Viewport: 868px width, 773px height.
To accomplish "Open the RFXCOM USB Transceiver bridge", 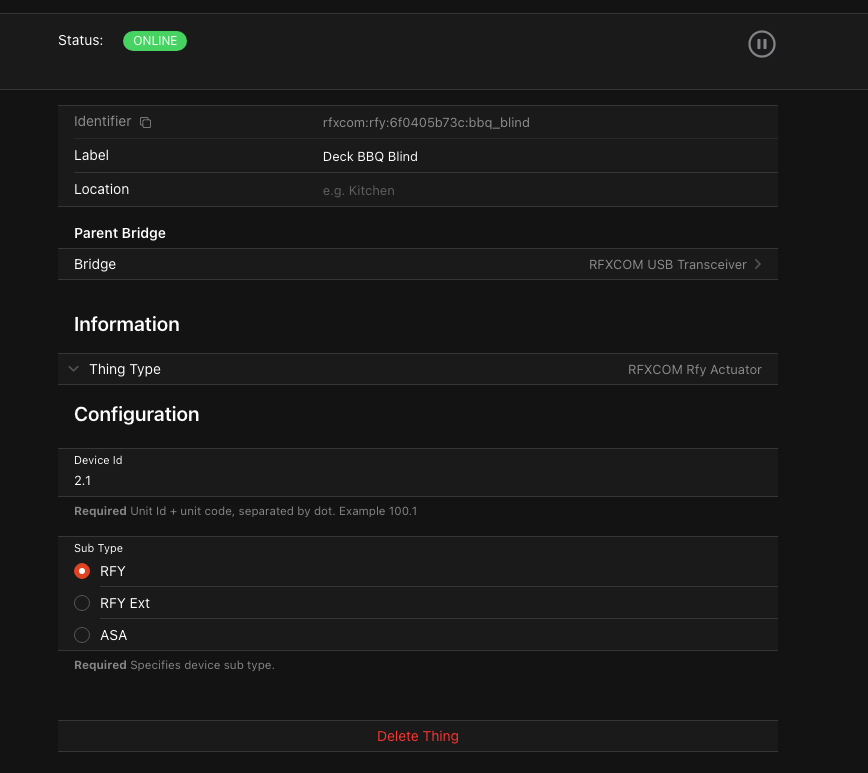I will (667, 264).
